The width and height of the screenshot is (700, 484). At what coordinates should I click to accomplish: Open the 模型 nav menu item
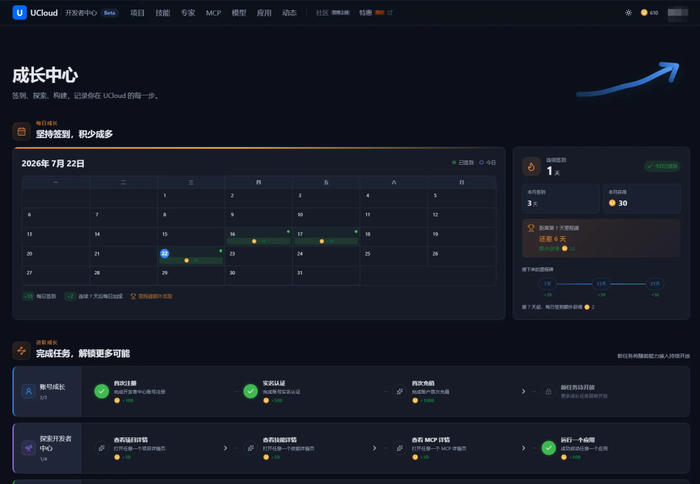coord(239,13)
